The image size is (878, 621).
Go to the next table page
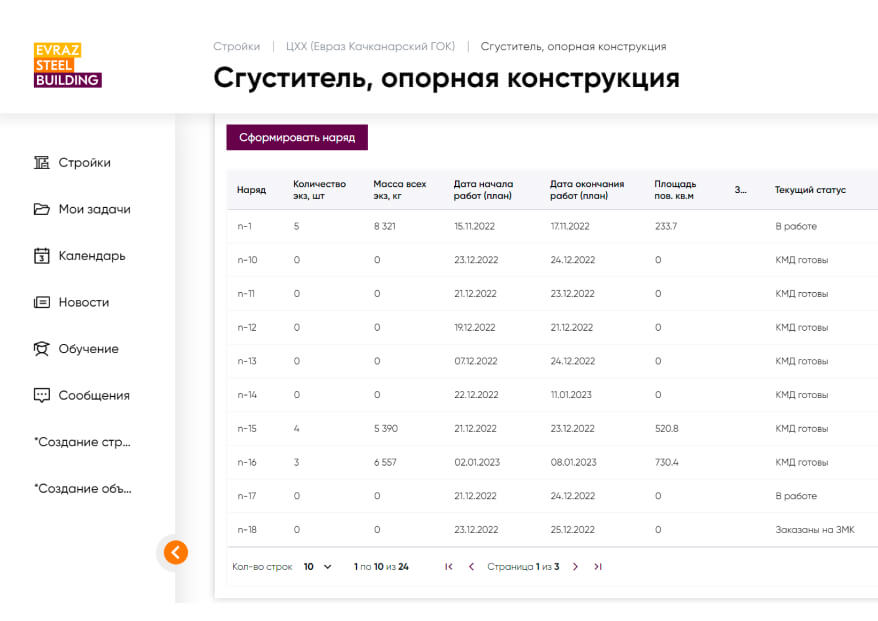pyautogui.click(x=575, y=567)
